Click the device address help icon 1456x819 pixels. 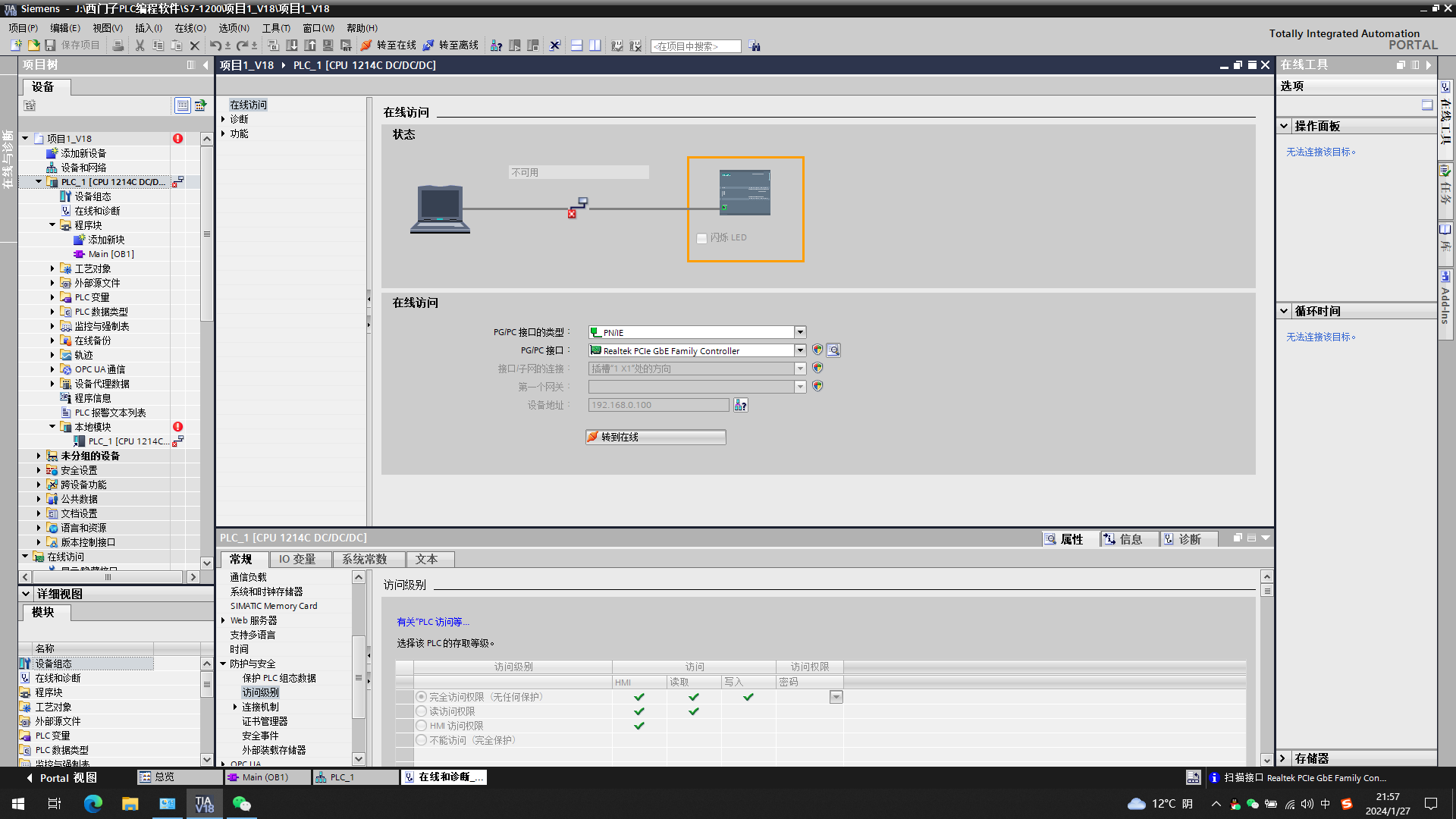pos(741,405)
